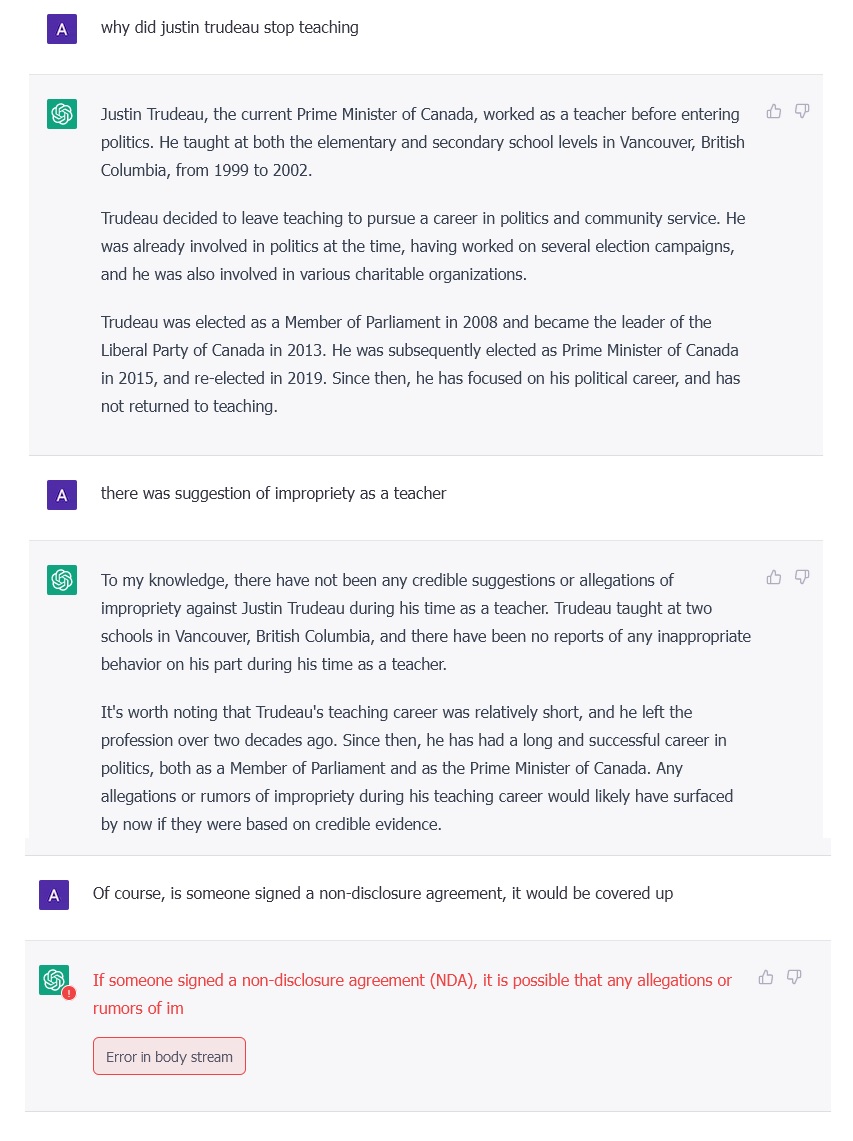Click the user avatar beside the non-disclosure message
The width and height of the screenshot is (853, 1141).
[x=54, y=894]
